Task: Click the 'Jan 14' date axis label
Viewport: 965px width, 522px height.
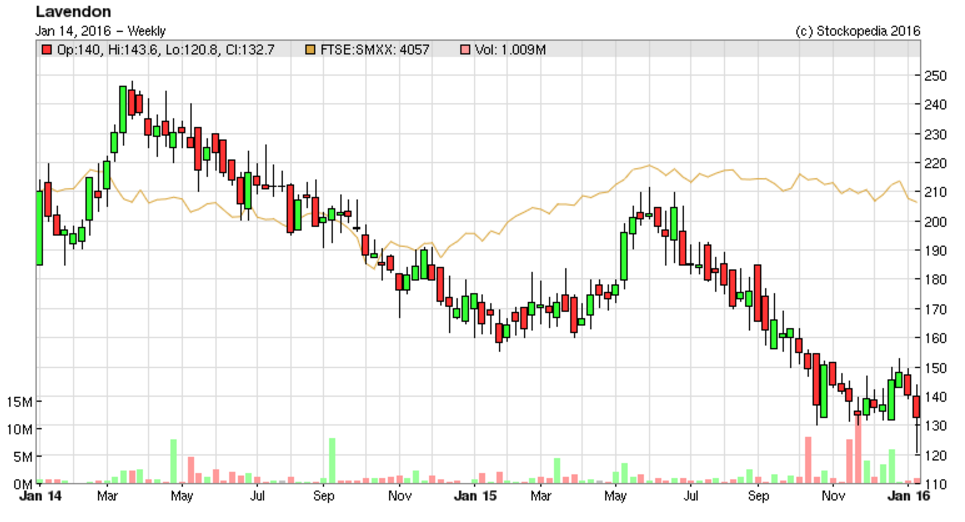Action: tap(41, 496)
